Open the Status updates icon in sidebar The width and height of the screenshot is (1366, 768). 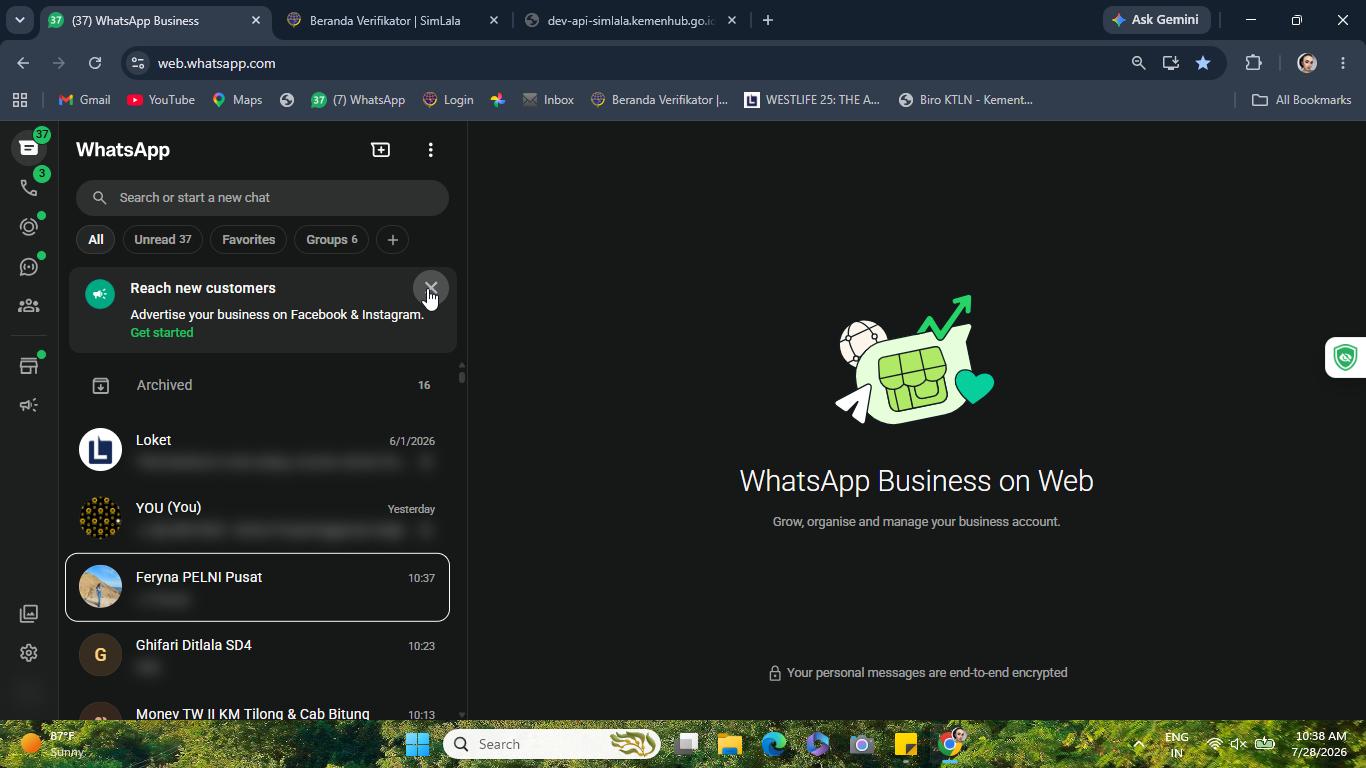click(x=29, y=227)
